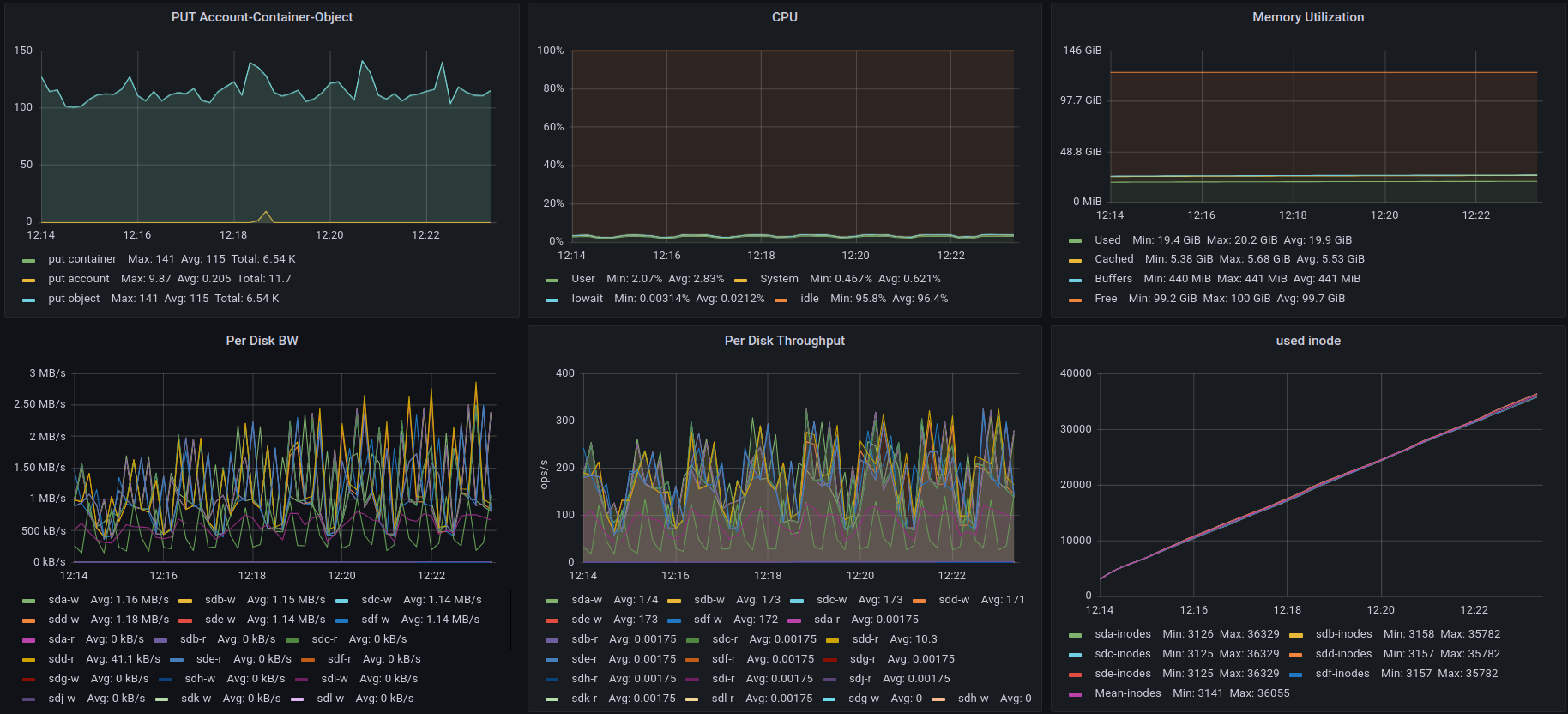This screenshot has width=1568, height=714.
Task: Open the CPU panel title menu
Action: 784,17
